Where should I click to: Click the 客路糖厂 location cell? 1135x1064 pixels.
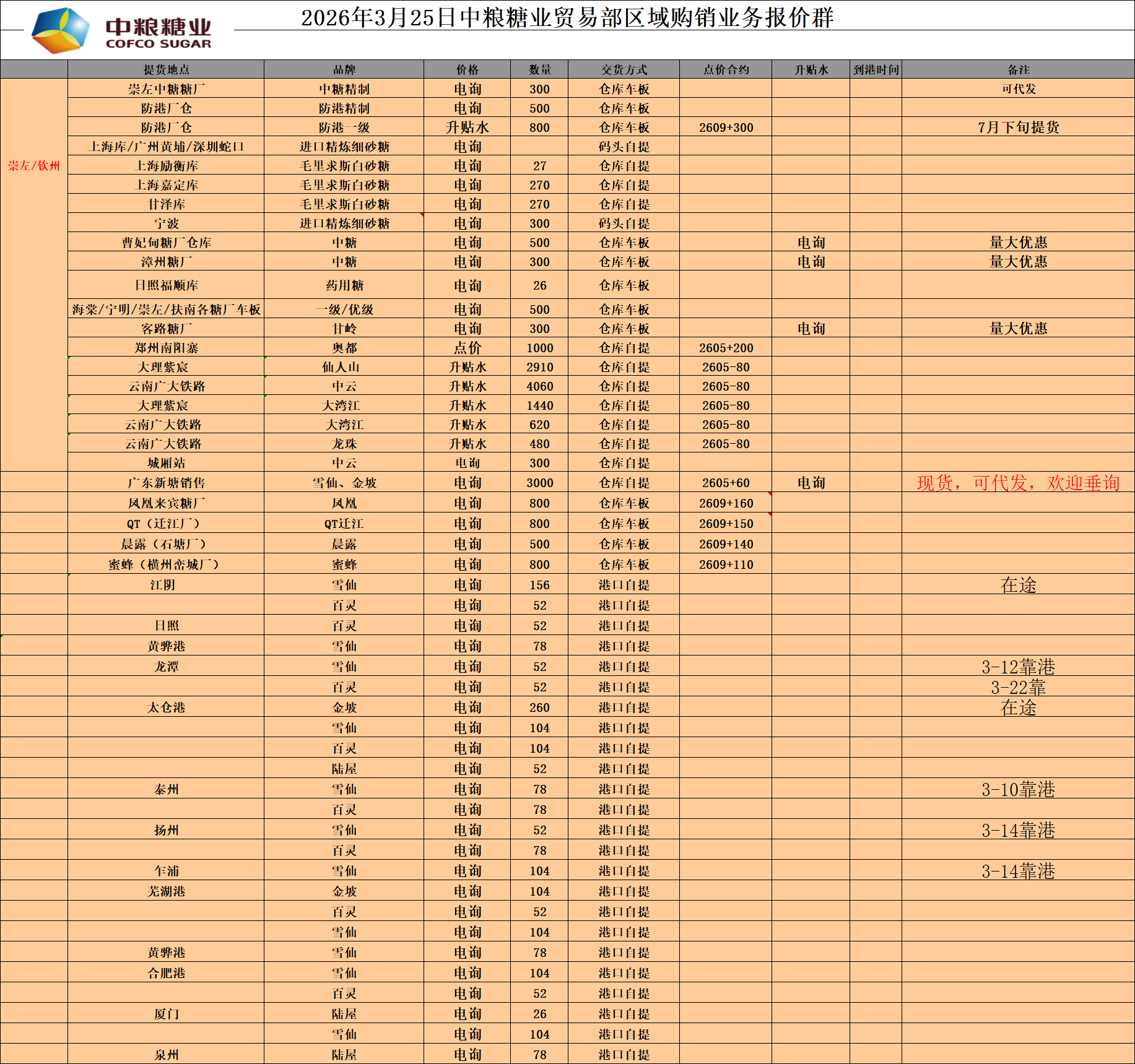(166, 328)
